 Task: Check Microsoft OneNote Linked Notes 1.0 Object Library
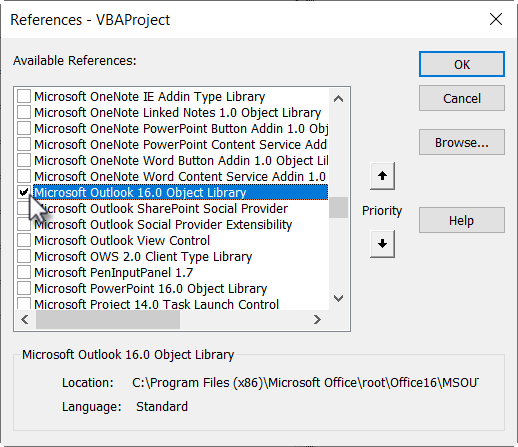tap(24, 112)
